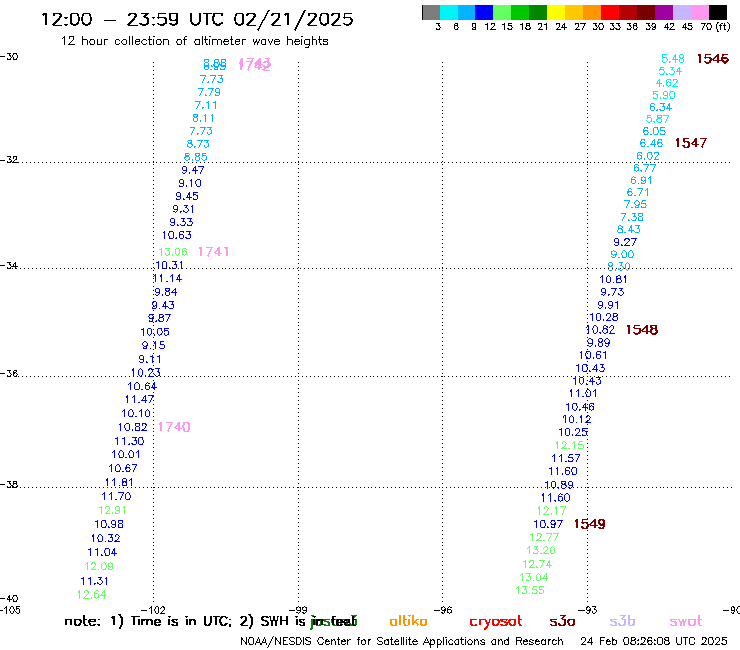This screenshot has height=650, width=740.
Task: Click the '24 Feb 08:26:08 UTC 2025' timestamp
Action: pyautogui.click(x=654, y=641)
